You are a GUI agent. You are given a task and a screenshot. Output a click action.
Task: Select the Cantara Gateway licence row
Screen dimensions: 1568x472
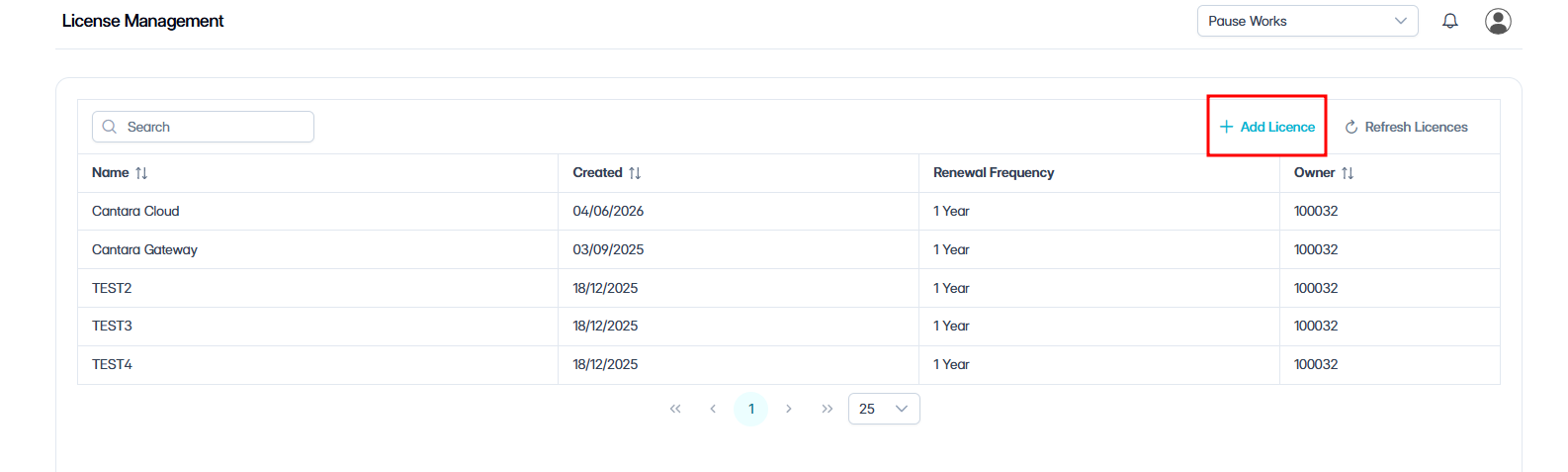click(x=788, y=249)
